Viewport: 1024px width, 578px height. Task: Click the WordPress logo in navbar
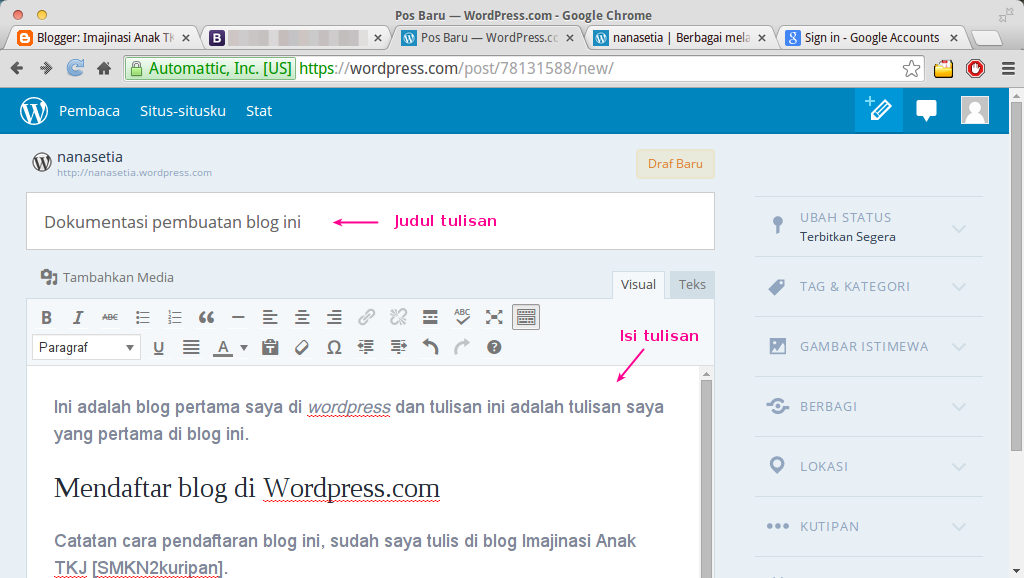coord(34,111)
